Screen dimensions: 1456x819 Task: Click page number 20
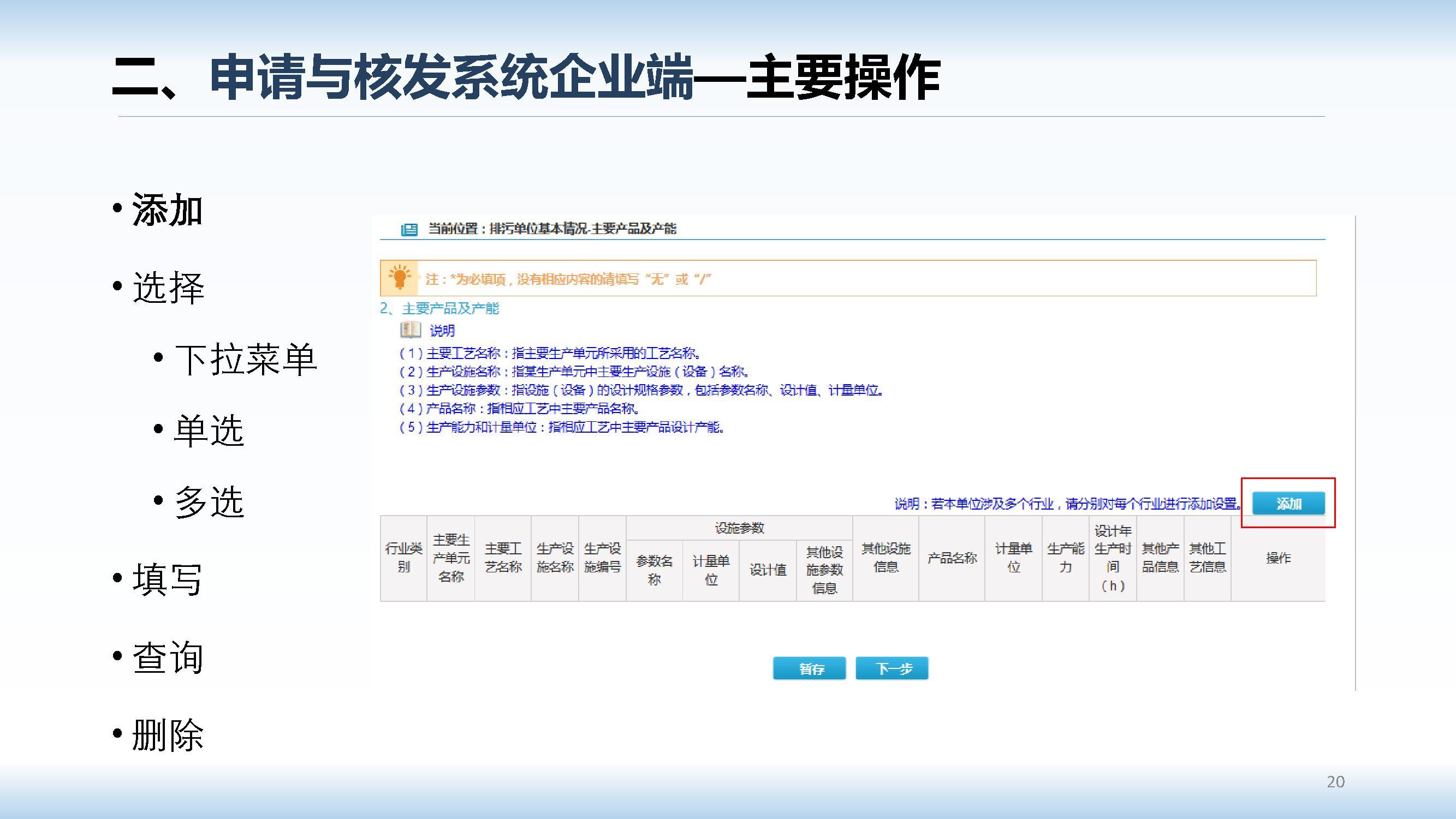[1335, 782]
